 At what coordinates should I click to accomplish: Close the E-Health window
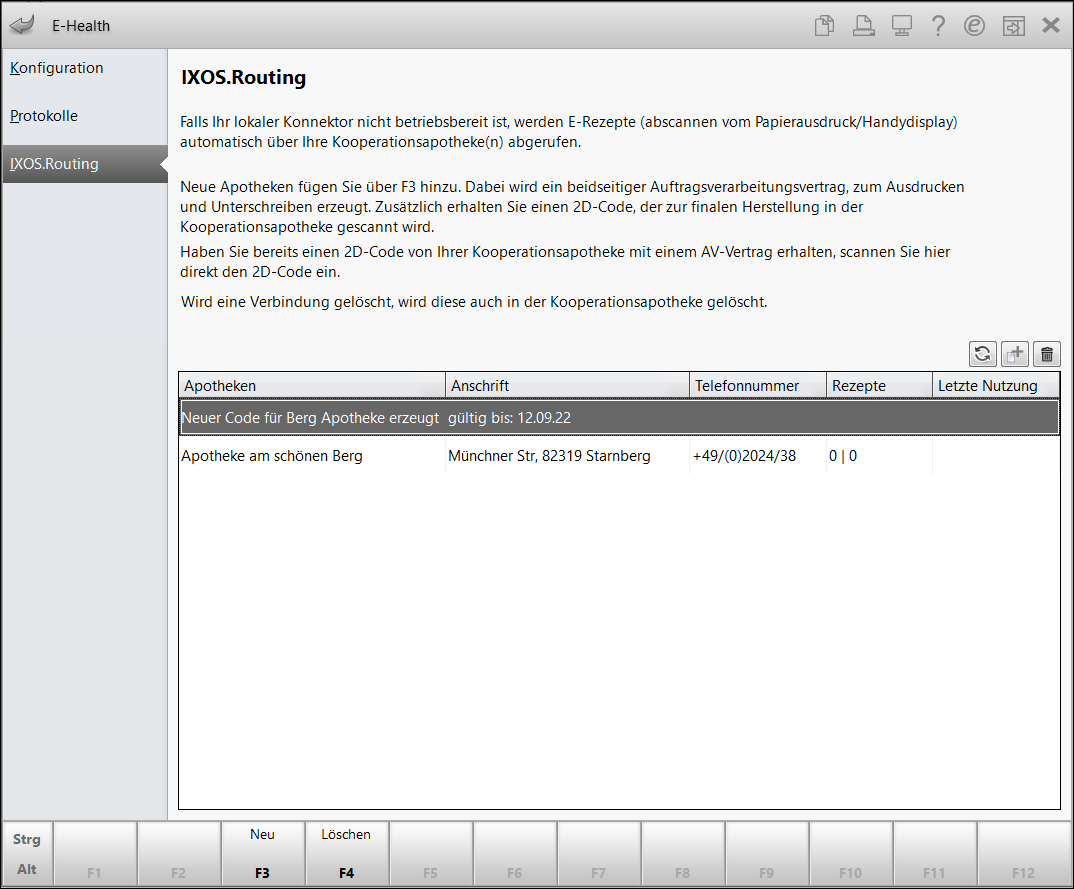(1051, 25)
